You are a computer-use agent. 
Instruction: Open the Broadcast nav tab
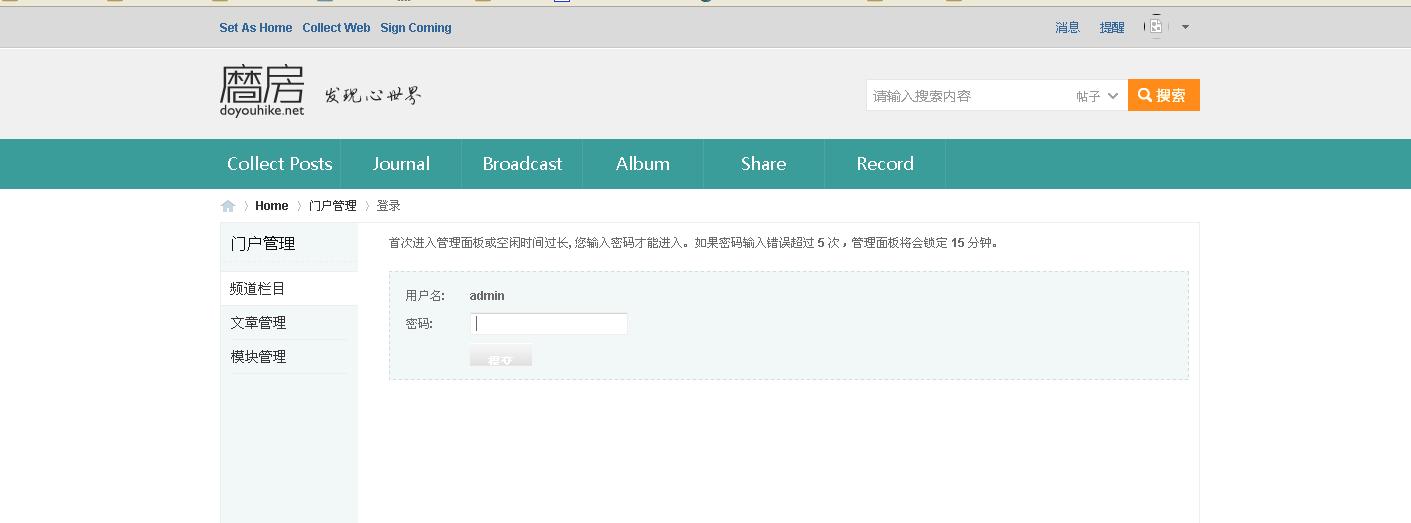522,164
